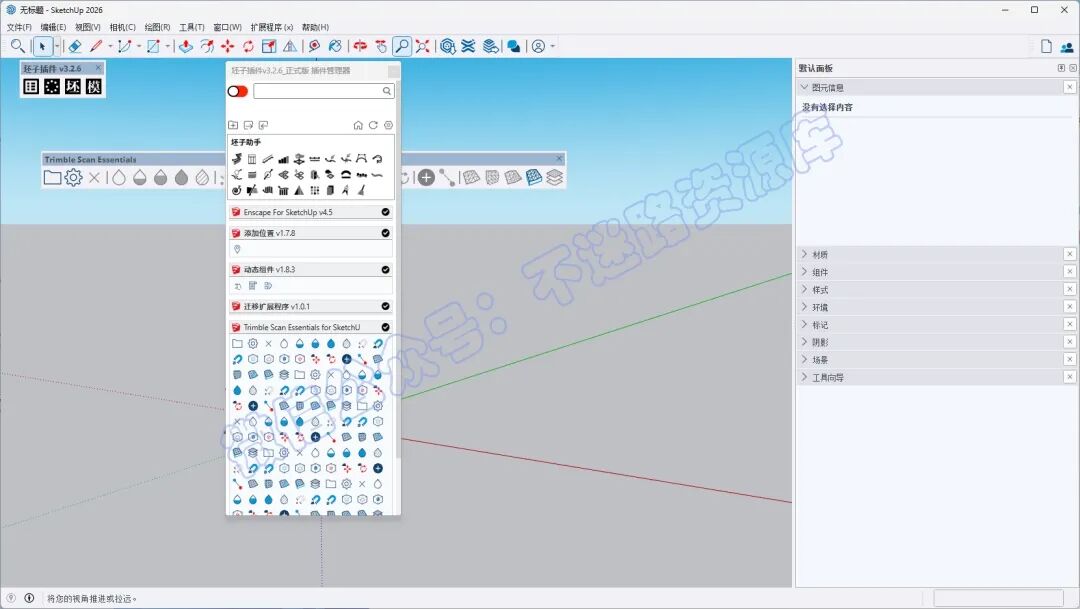
Task: Open the search magnifier at toolbar start
Action: coord(18,46)
